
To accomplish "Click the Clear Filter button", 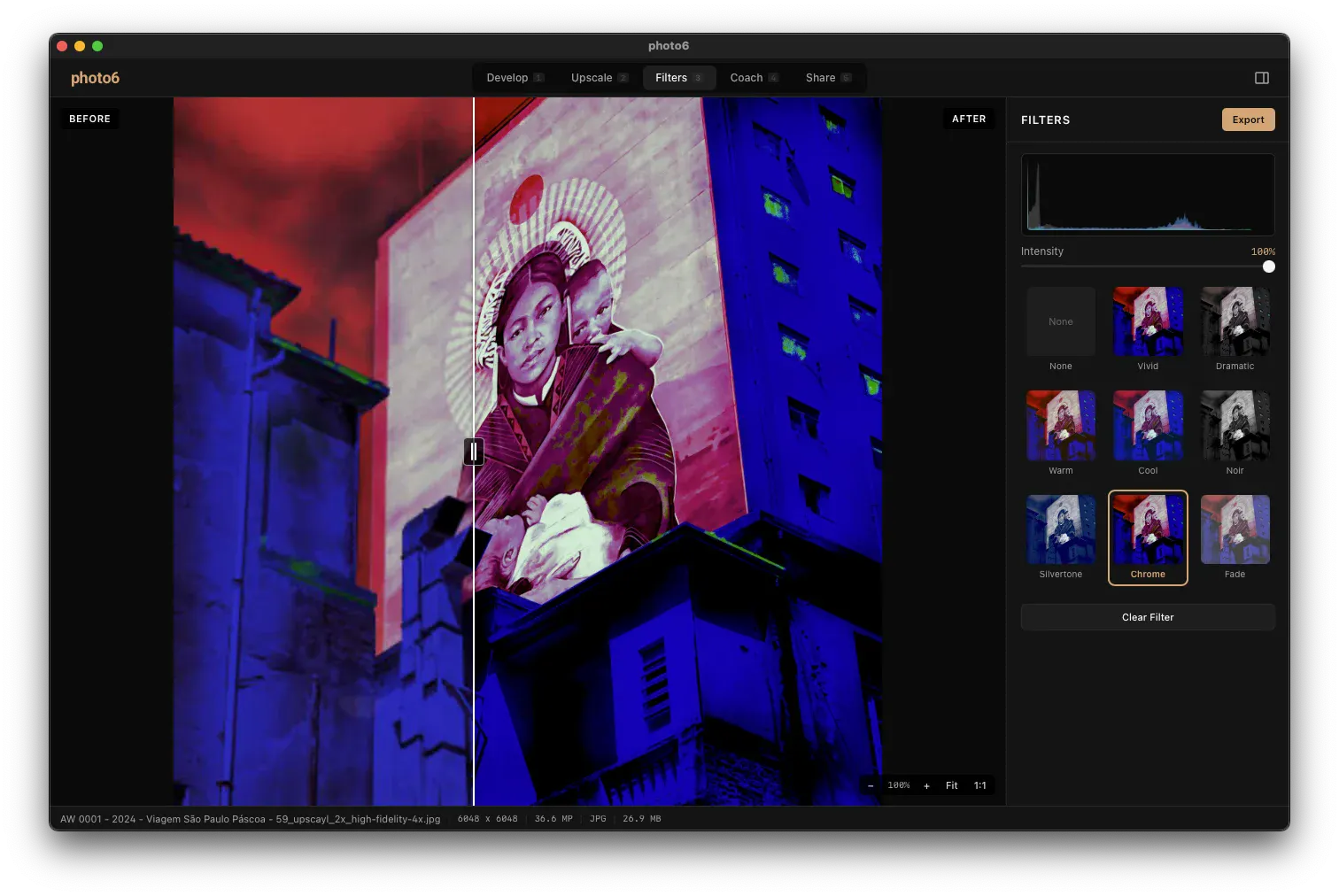I will (x=1148, y=617).
